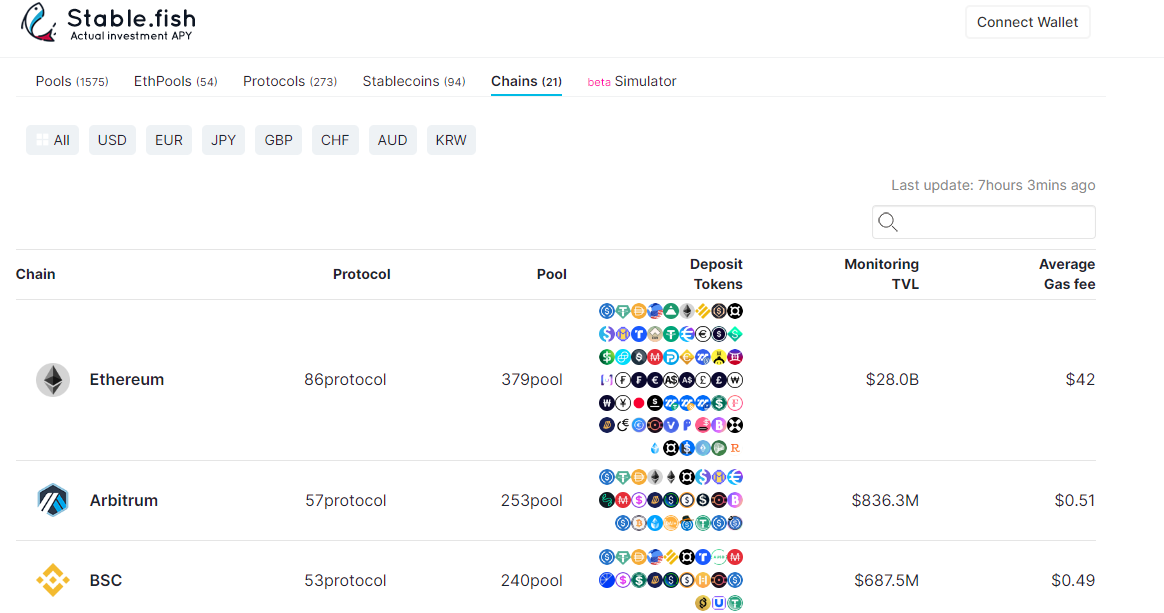Sort by the Protocol column header
This screenshot has height=613, width=1164.
click(x=361, y=274)
